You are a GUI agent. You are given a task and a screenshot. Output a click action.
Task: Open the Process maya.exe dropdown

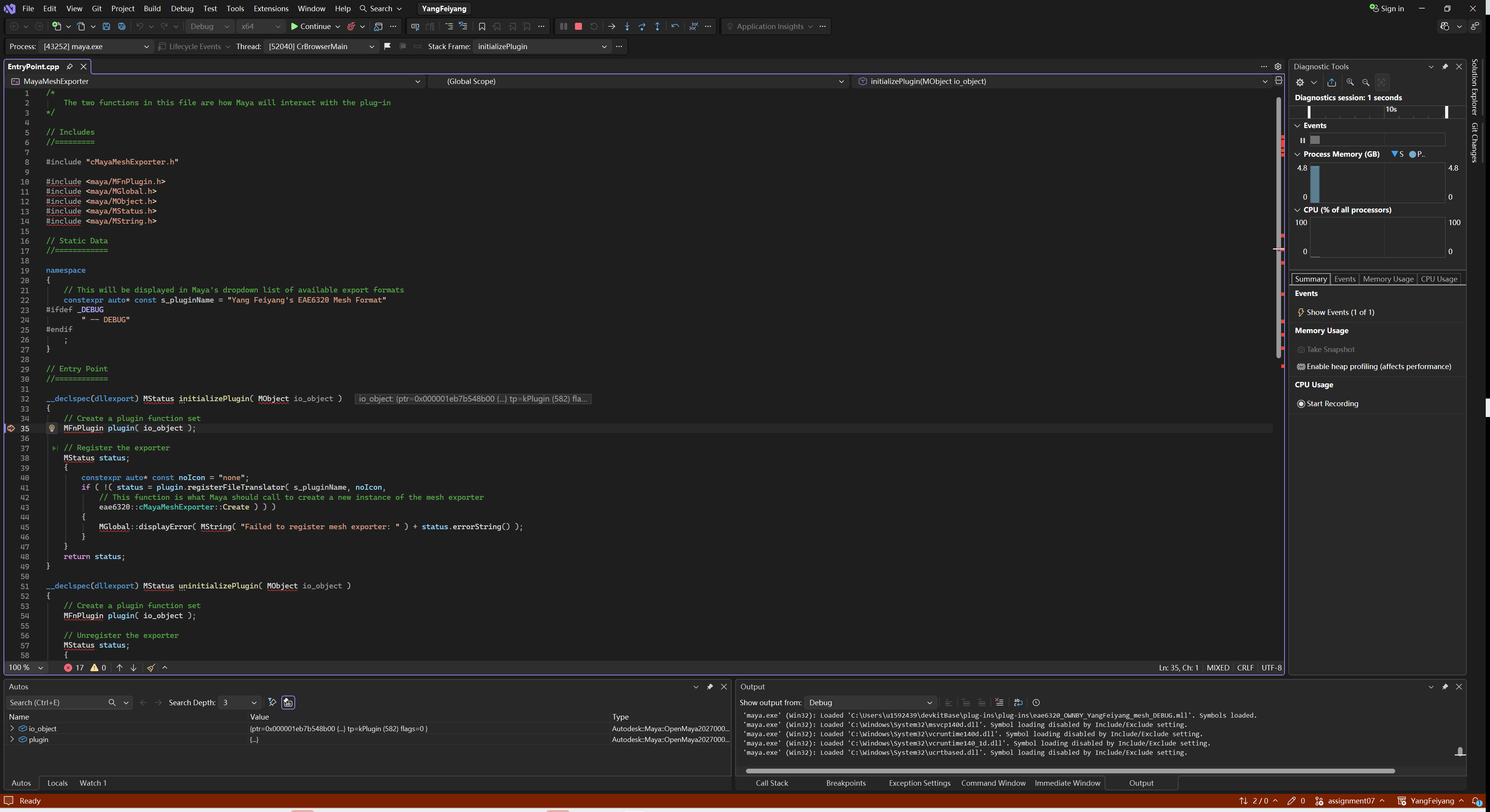tap(97, 46)
